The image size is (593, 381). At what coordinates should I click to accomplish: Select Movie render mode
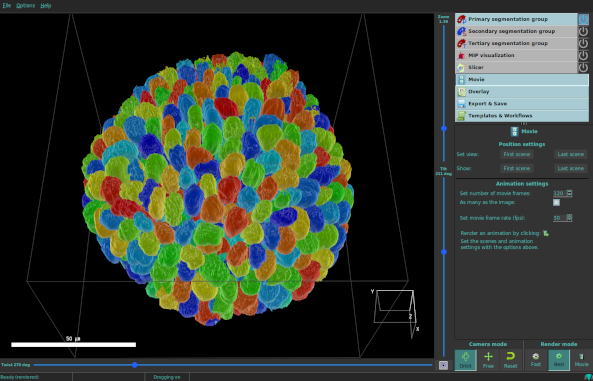[582, 360]
